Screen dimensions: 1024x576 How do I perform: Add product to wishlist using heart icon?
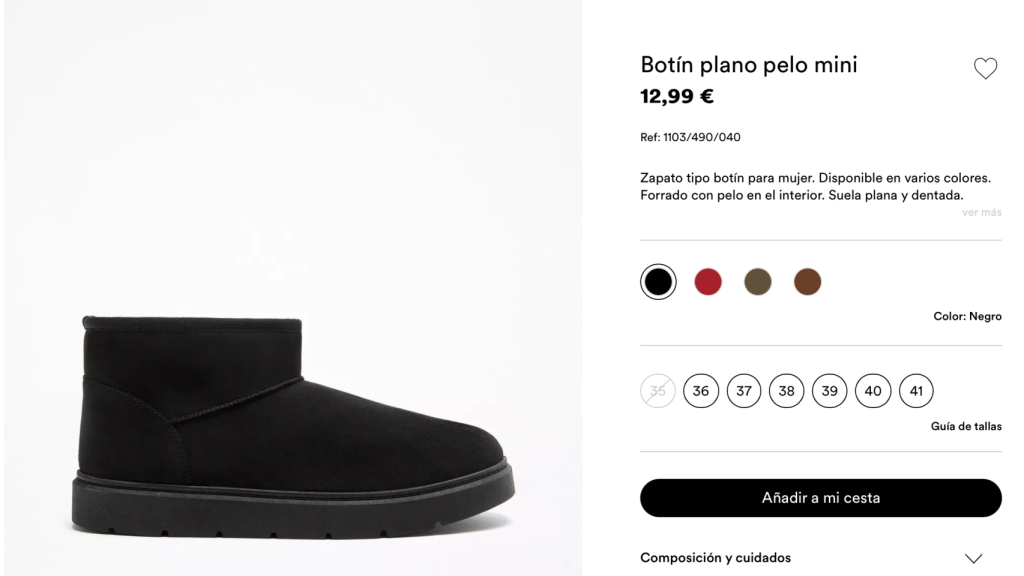tap(986, 68)
